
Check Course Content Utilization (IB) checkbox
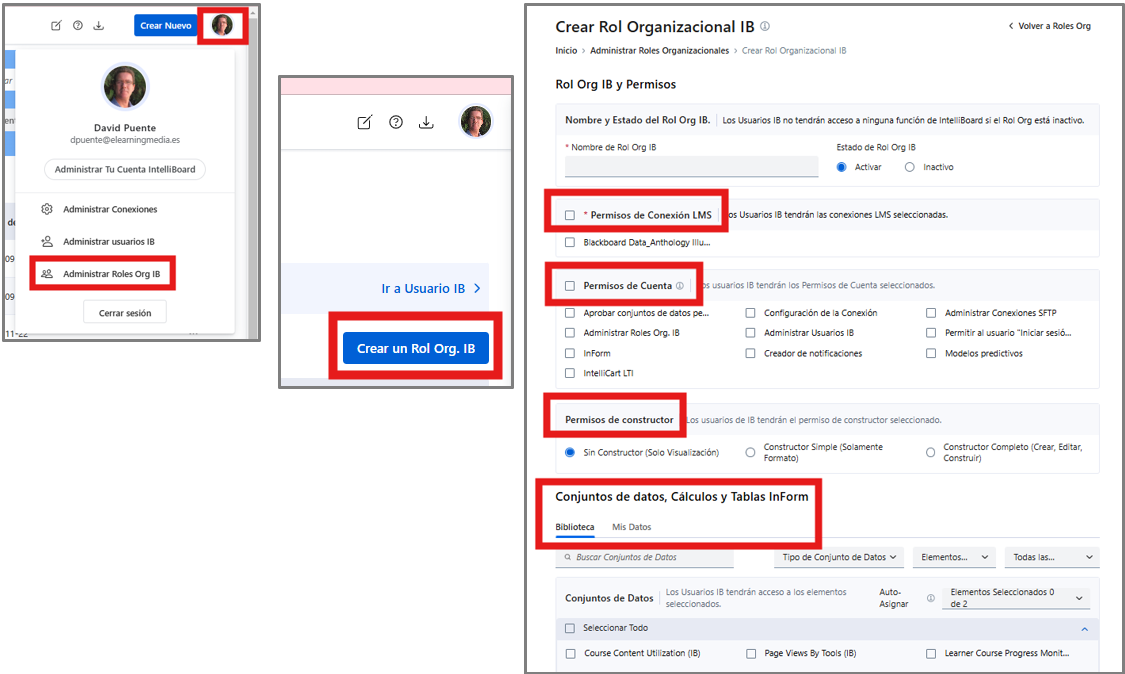point(570,654)
